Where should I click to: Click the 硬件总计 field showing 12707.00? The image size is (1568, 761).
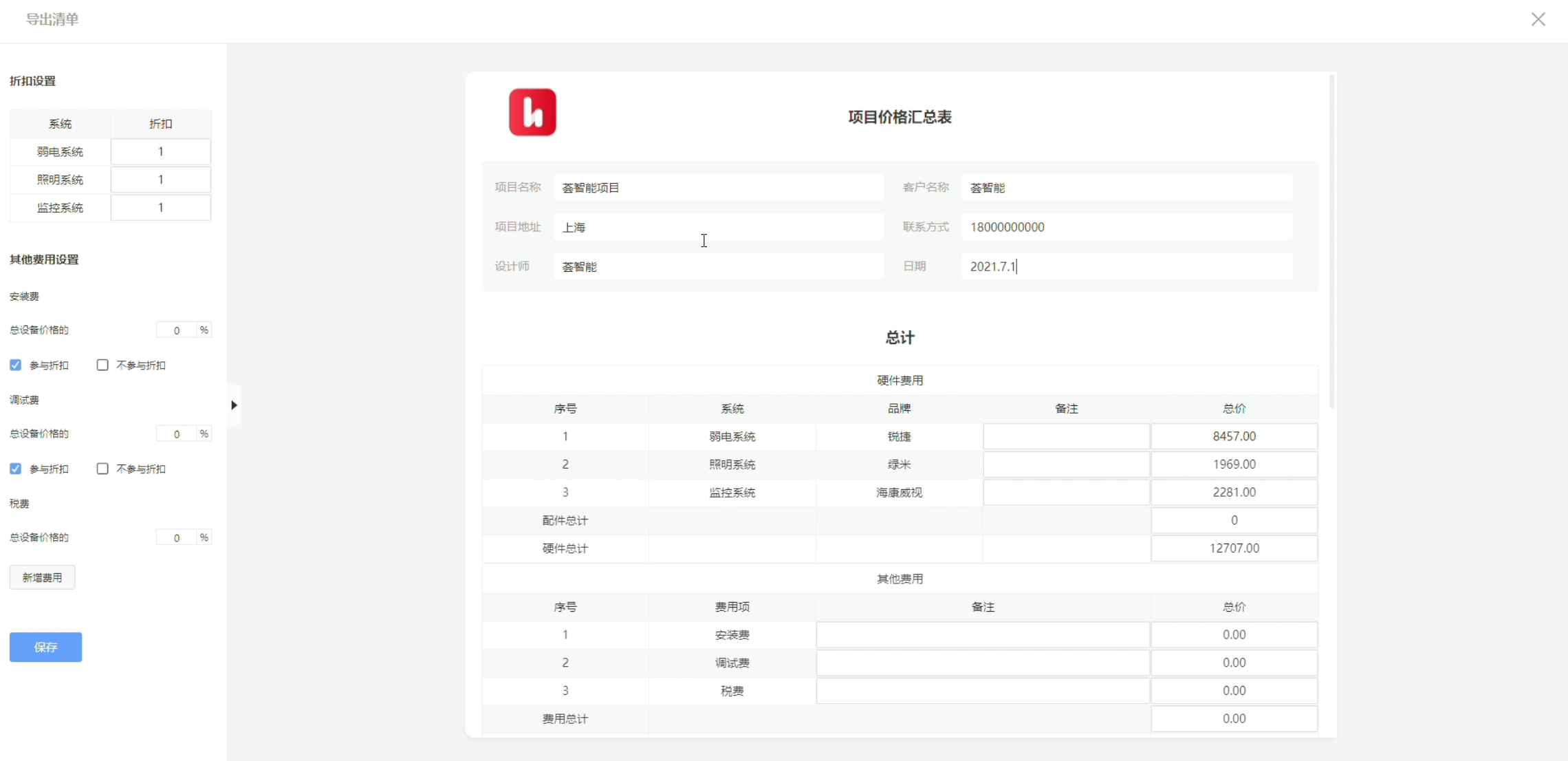pyautogui.click(x=1234, y=548)
